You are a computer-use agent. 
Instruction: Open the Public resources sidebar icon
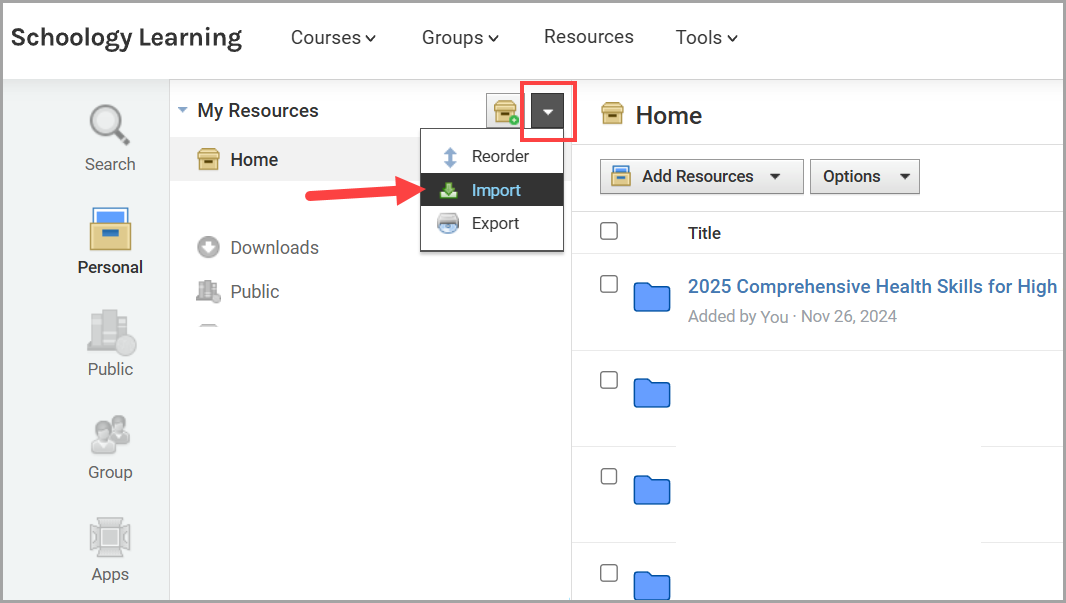click(110, 332)
